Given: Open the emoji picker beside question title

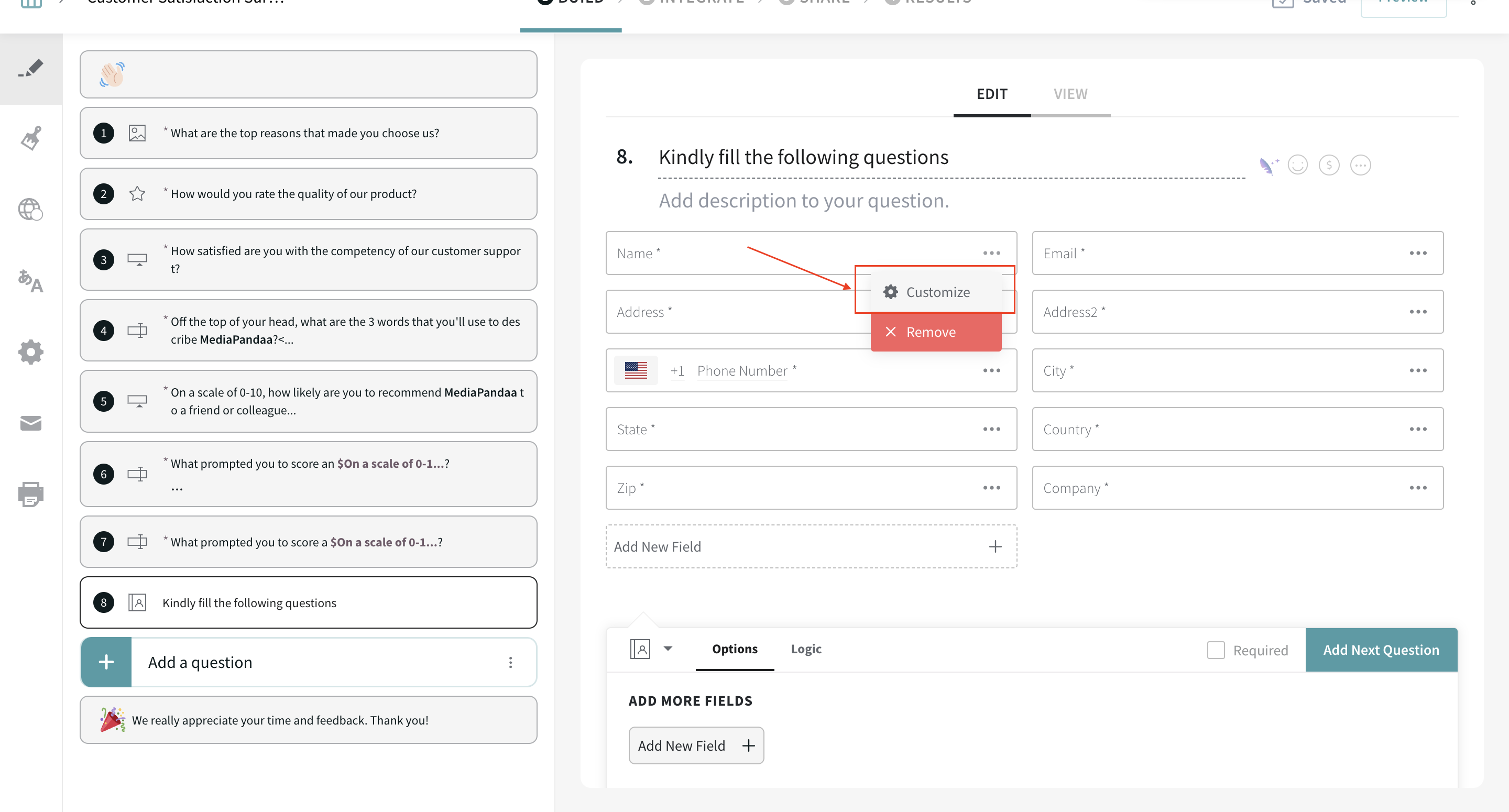Looking at the screenshot, I should pyautogui.click(x=1297, y=165).
